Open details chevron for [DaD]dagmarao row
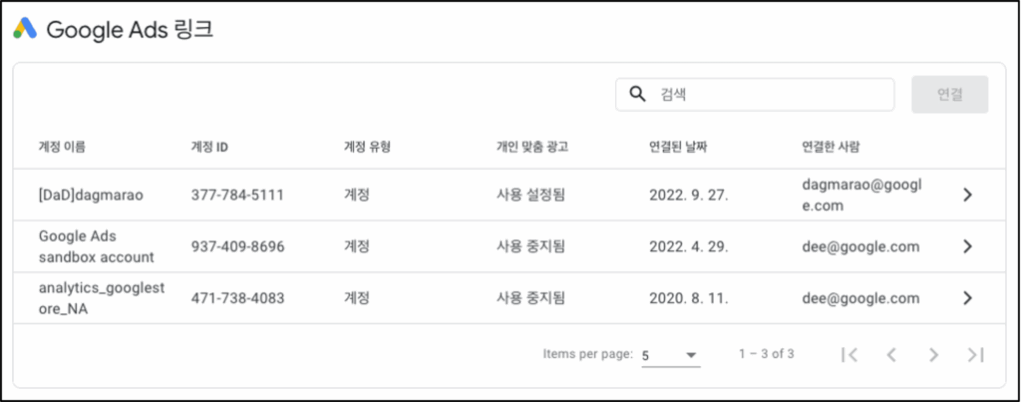1021x402 pixels. [968, 195]
